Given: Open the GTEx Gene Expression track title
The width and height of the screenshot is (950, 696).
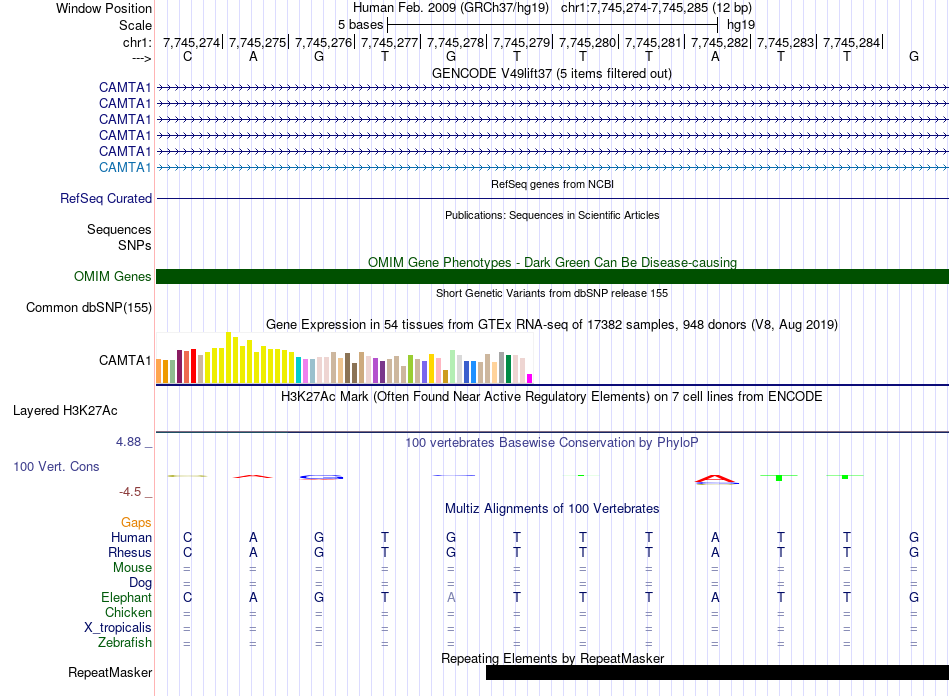Looking at the screenshot, I should tap(552, 324).
